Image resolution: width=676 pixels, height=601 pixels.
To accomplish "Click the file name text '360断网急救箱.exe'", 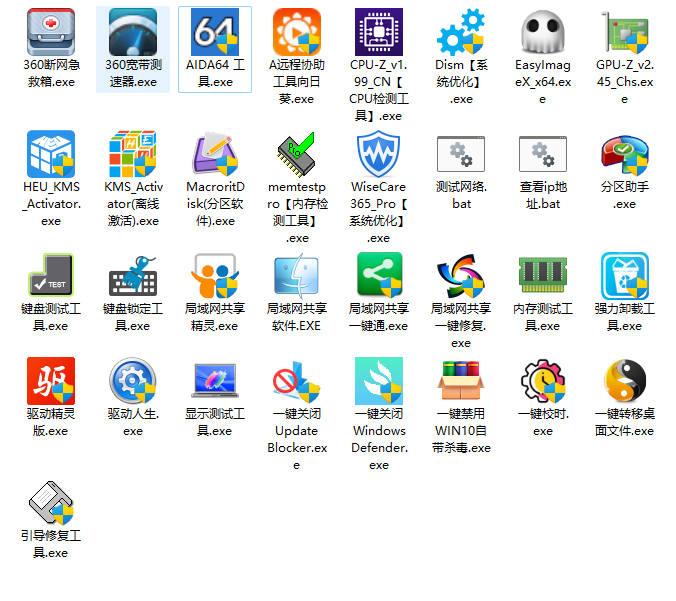I will 51,73.
